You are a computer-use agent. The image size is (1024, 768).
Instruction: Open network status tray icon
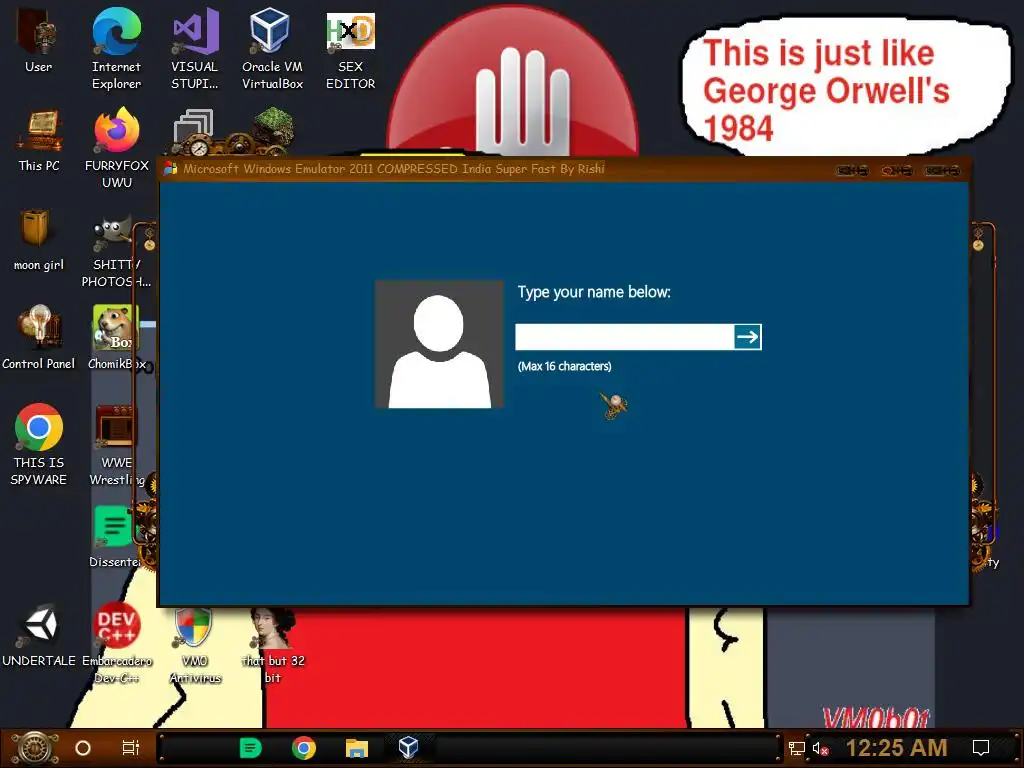pyautogui.click(x=796, y=748)
